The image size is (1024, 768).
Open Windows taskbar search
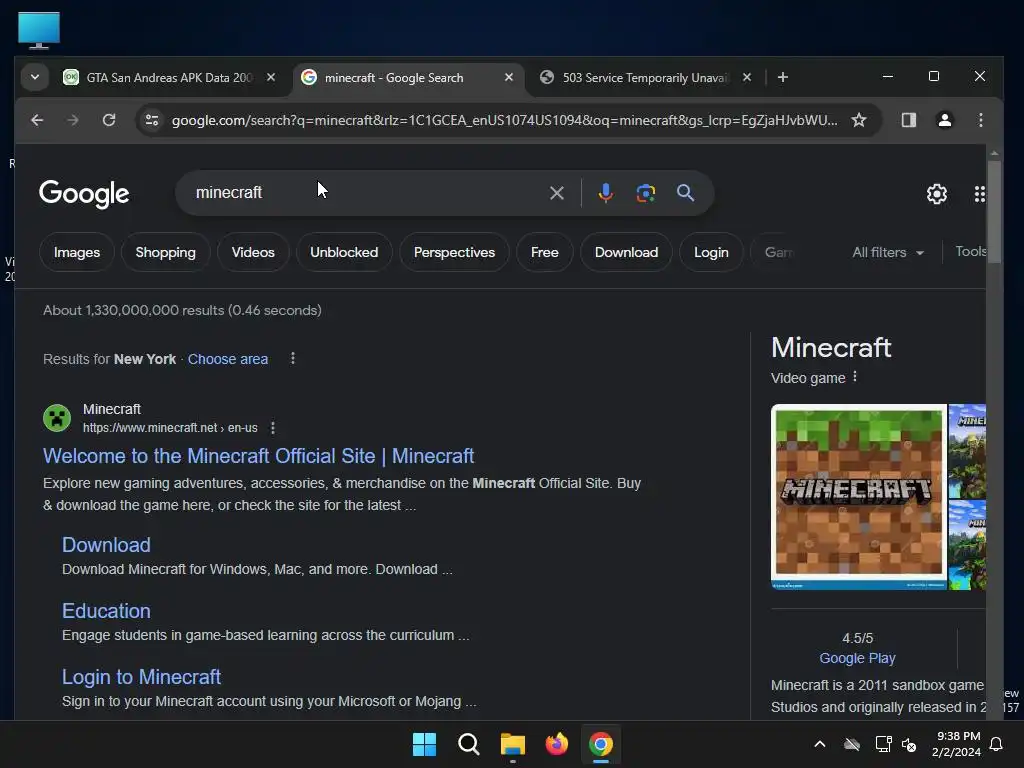point(468,744)
